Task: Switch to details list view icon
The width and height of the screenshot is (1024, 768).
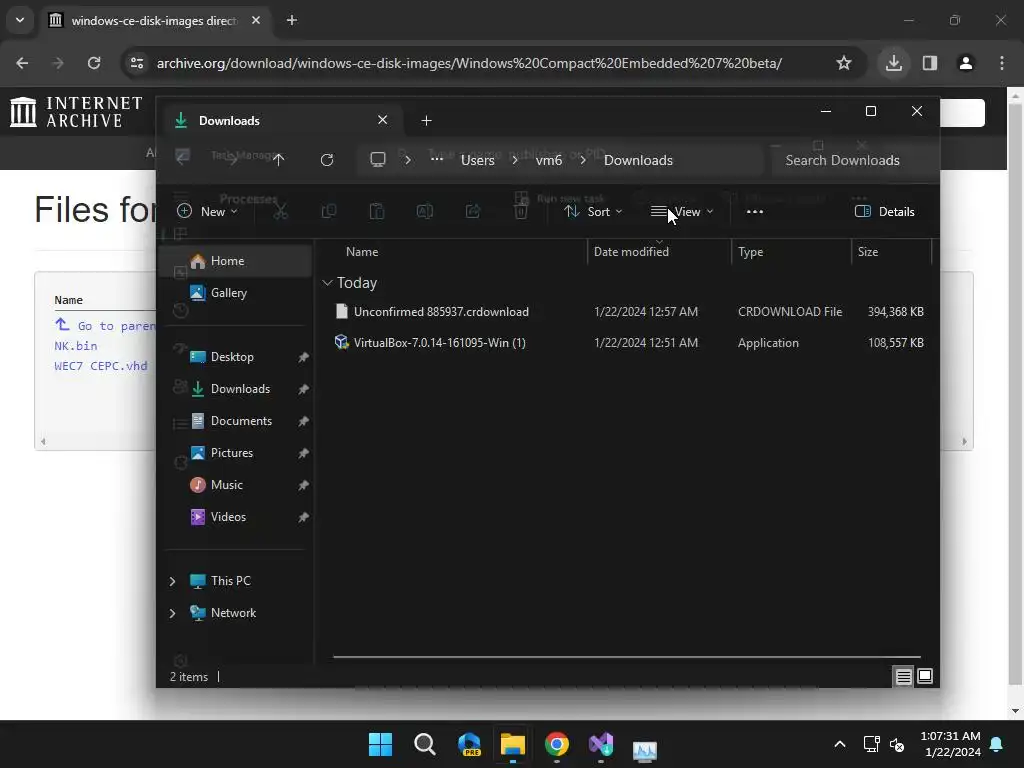Action: point(903,677)
